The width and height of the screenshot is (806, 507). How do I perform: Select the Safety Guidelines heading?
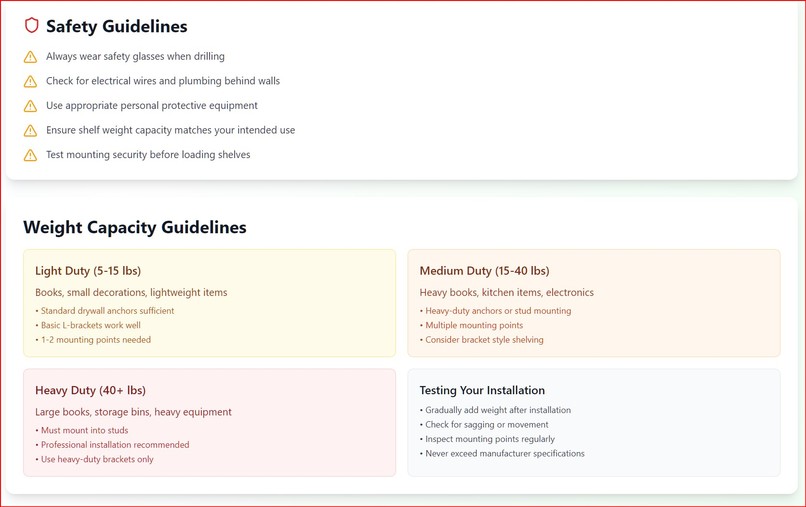117,26
